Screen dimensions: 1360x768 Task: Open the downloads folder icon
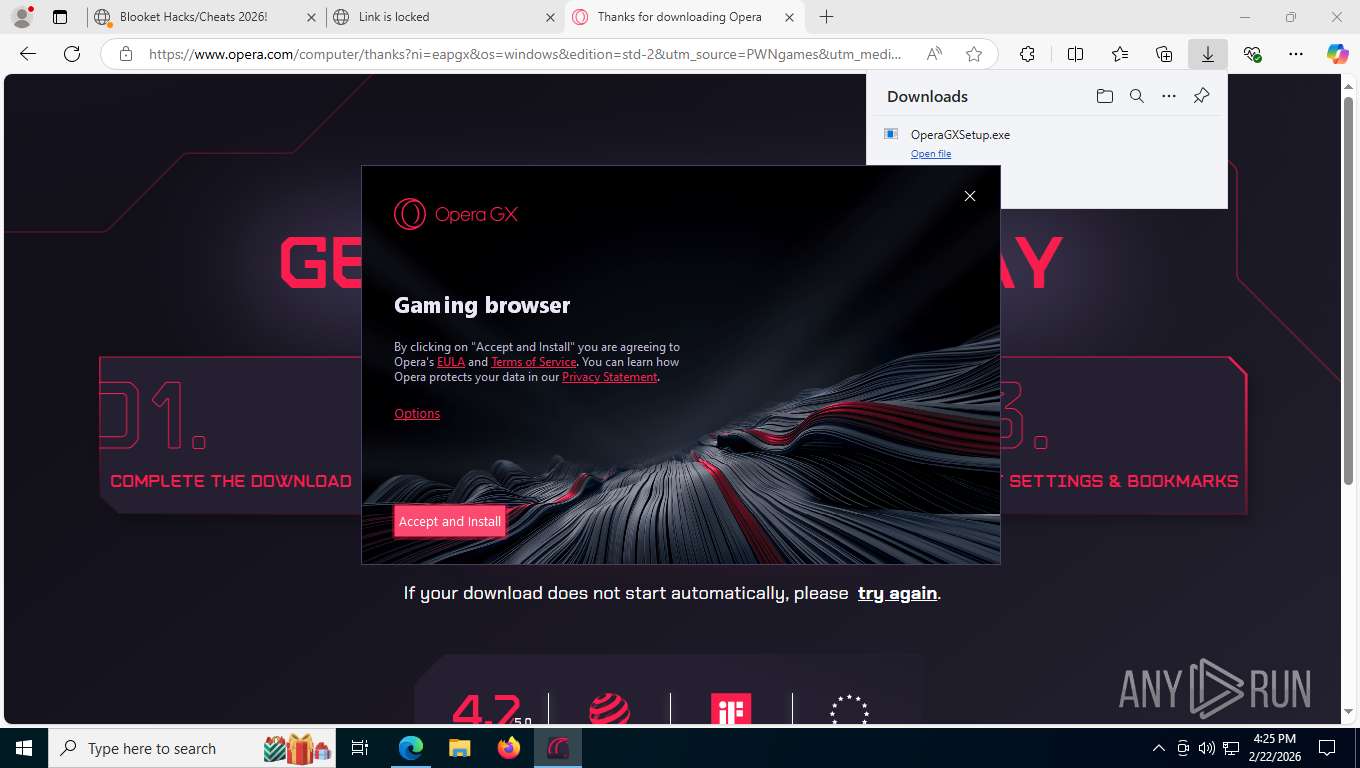tap(1104, 96)
